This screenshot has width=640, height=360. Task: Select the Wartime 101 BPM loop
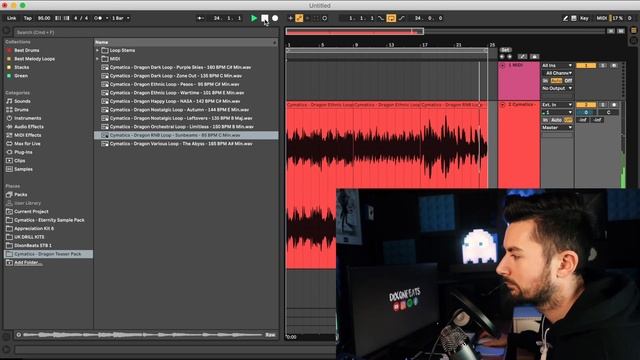(x=177, y=93)
